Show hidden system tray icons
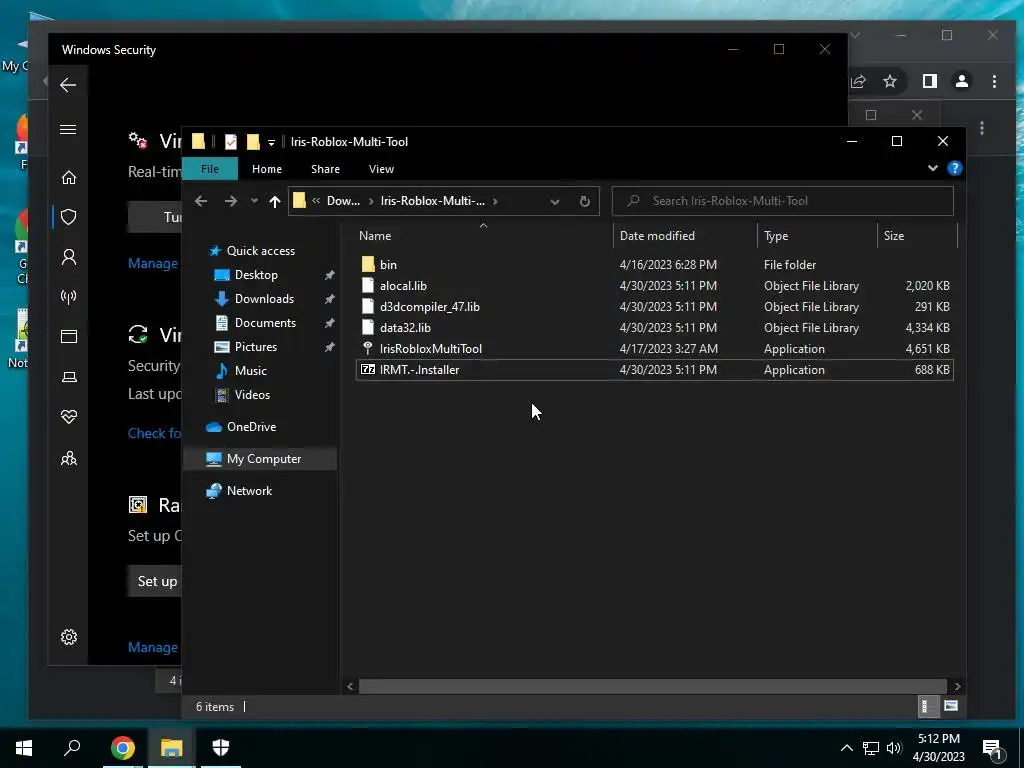Screen dimensions: 1024x768 point(846,748)
